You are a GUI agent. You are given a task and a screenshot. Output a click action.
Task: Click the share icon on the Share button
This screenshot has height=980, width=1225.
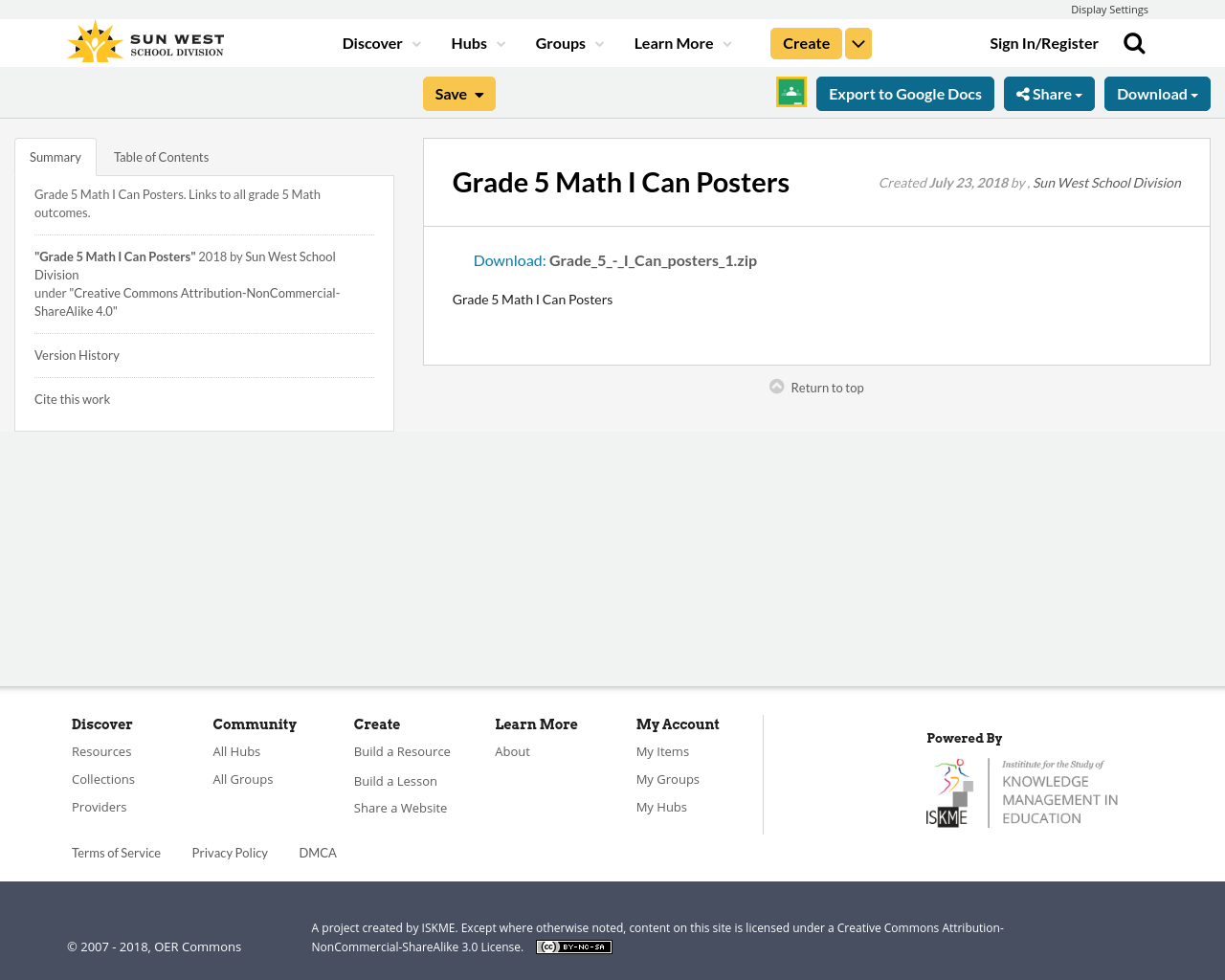click(x=1022, y=92)
